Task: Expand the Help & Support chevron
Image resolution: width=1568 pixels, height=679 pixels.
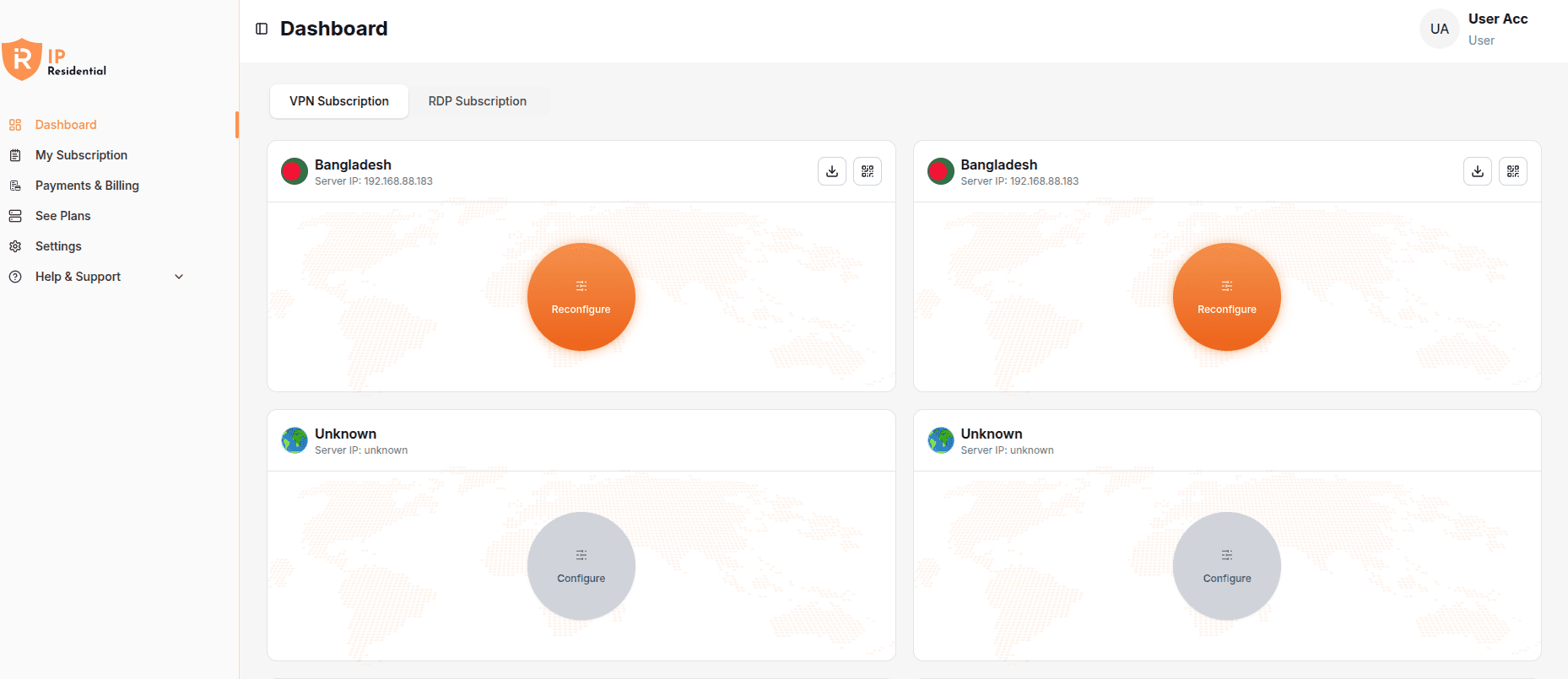Action: point(179,277)
